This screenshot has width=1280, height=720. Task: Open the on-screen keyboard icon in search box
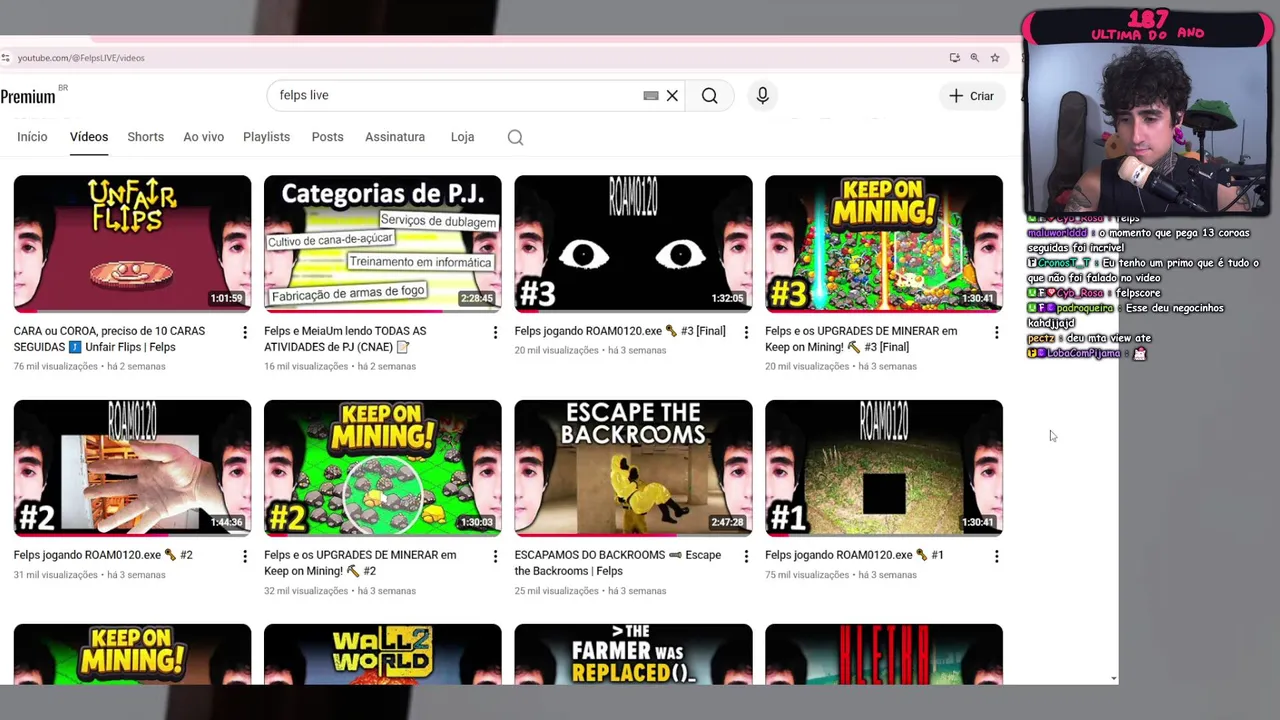point(651,96)
